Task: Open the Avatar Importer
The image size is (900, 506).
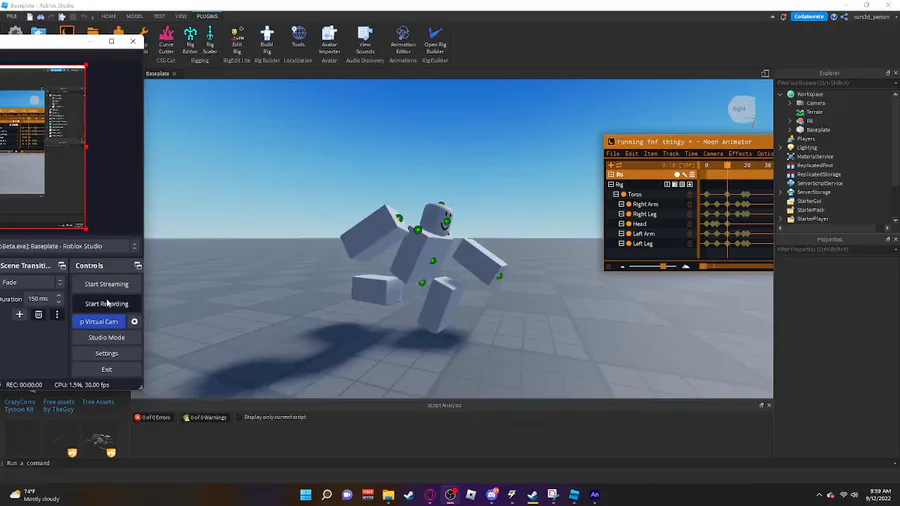Action: (x=329, y=40)
